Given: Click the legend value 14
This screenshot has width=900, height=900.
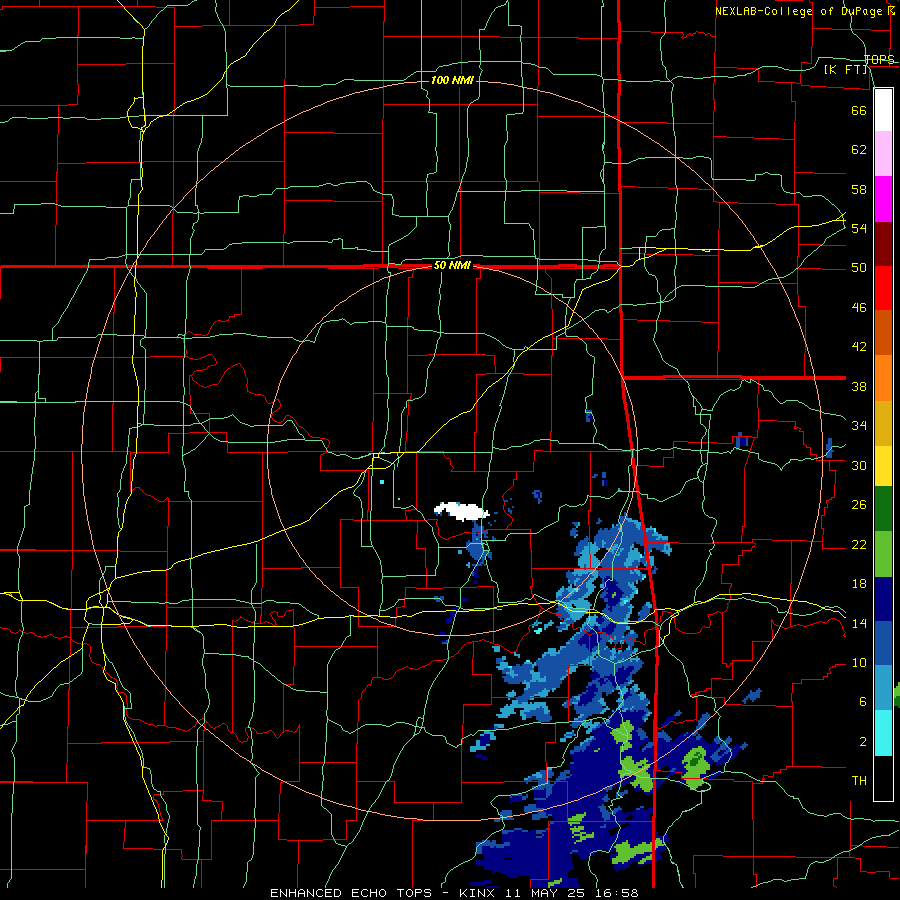Looking at the screenshot, I should [859, 623].
